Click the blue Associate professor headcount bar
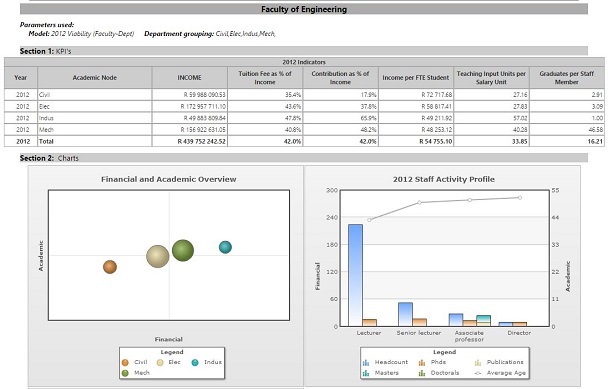The width and height of the screenshot is (608, 389). (456, 320)
